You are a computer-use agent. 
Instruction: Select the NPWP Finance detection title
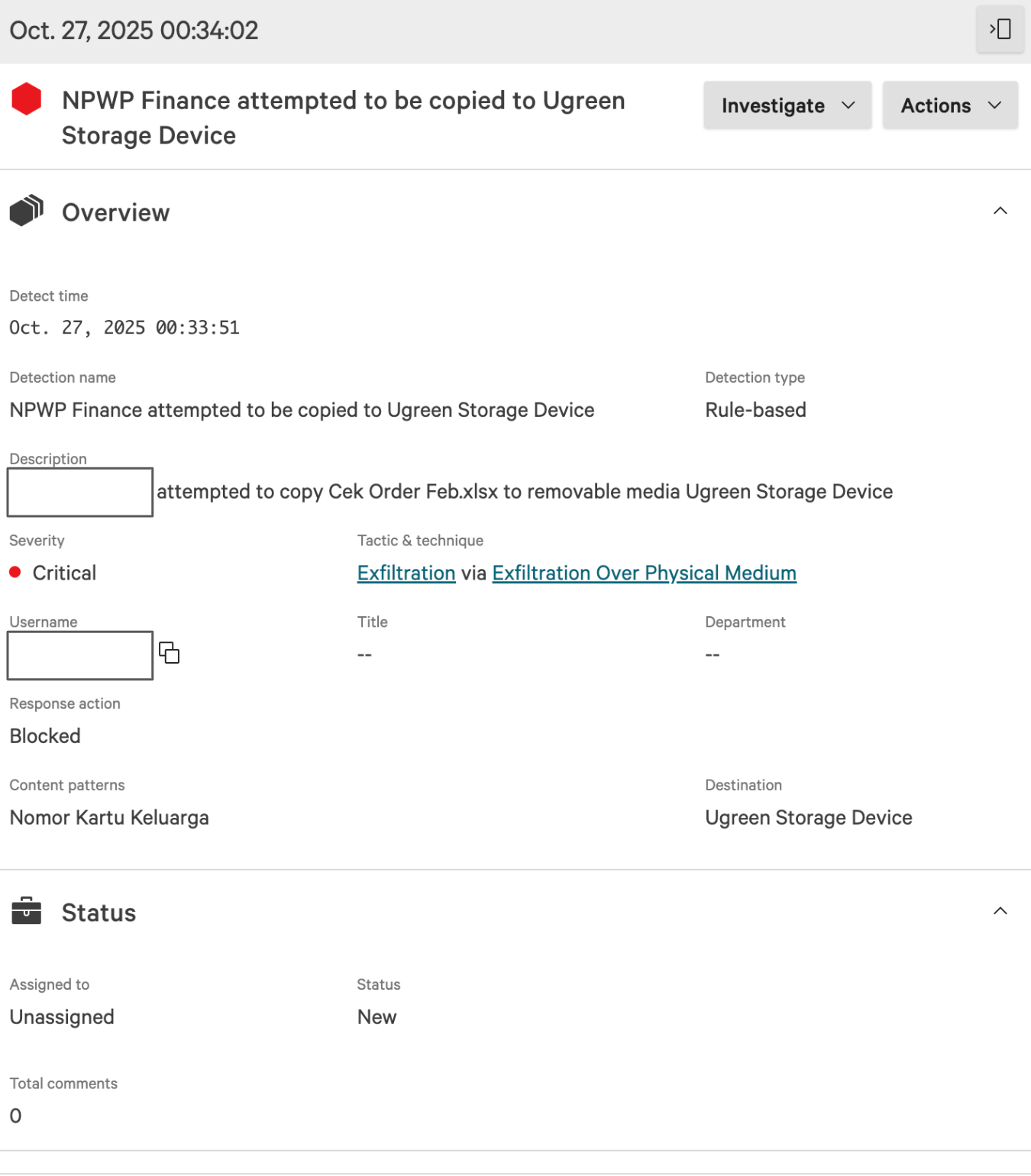coord(343,117)
